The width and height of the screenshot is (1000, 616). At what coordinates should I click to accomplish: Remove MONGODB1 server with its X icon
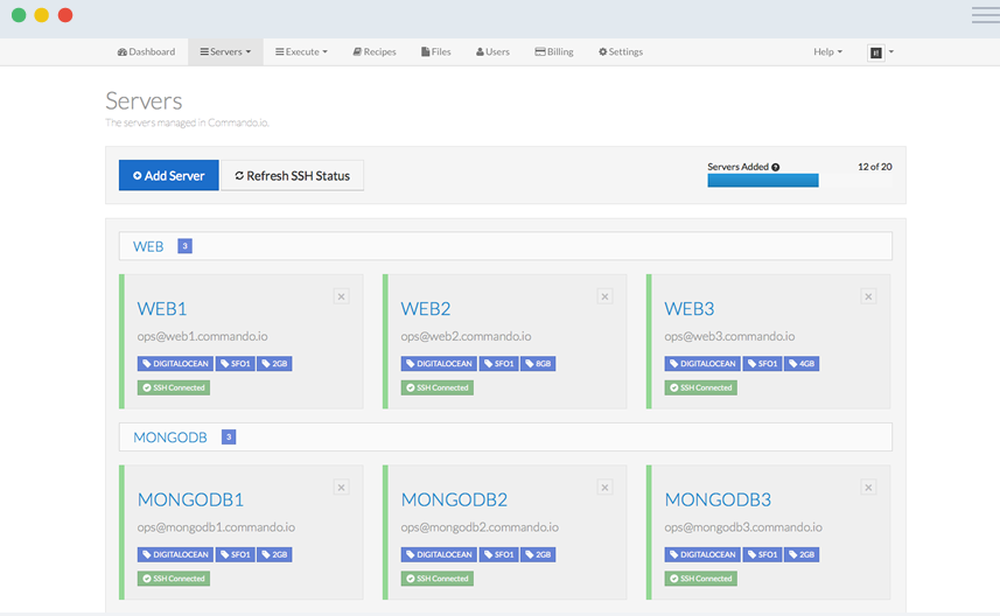click(341, 488)
